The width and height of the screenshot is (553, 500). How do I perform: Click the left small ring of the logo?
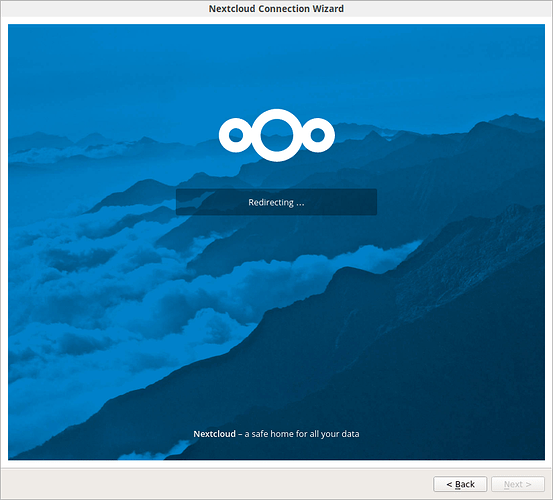tap(235, 135)
